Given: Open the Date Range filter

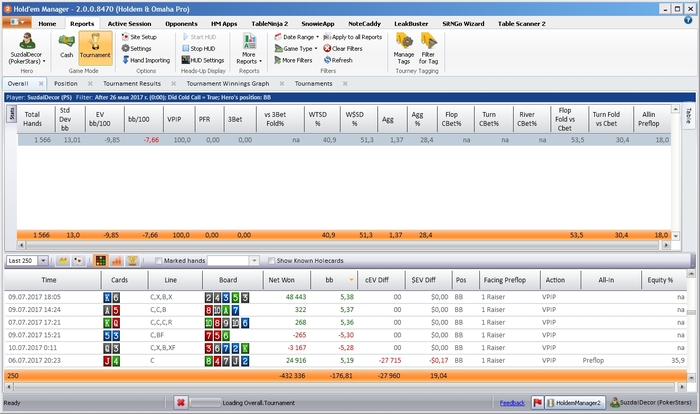Looking at the screenshot, I should pyautogui.click(x=296, y=37).
